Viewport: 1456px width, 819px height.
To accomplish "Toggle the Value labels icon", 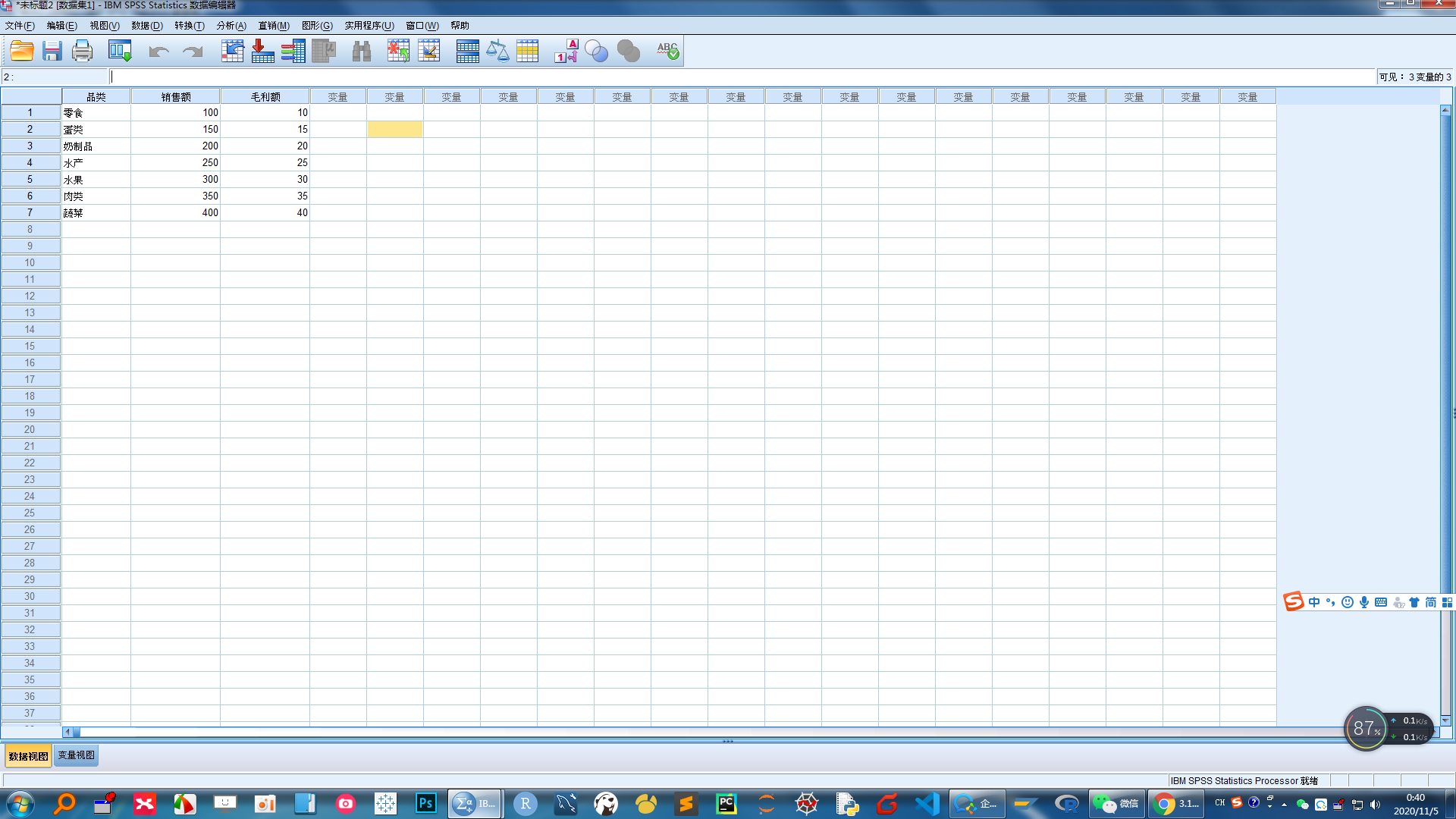I will [x=566, y=52].
